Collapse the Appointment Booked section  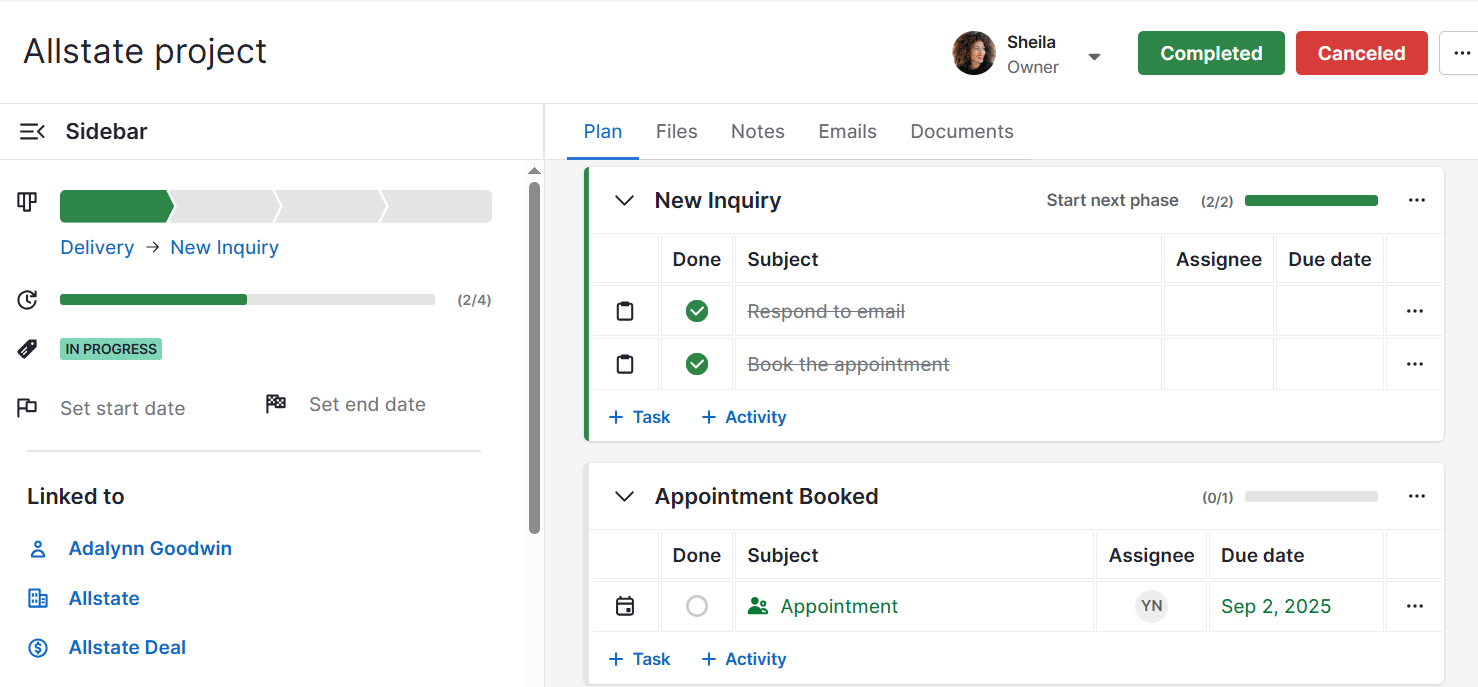[x=624, y=496]
